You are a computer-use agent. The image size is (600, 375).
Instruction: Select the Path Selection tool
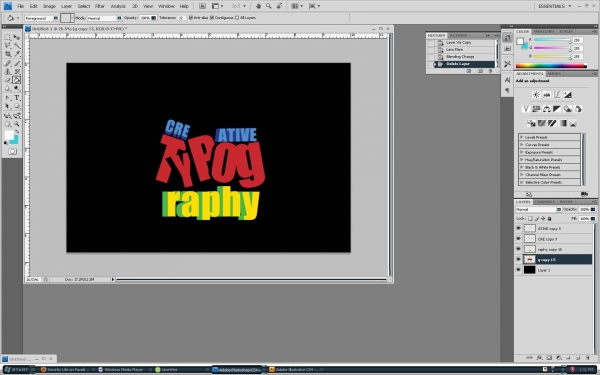7,106
